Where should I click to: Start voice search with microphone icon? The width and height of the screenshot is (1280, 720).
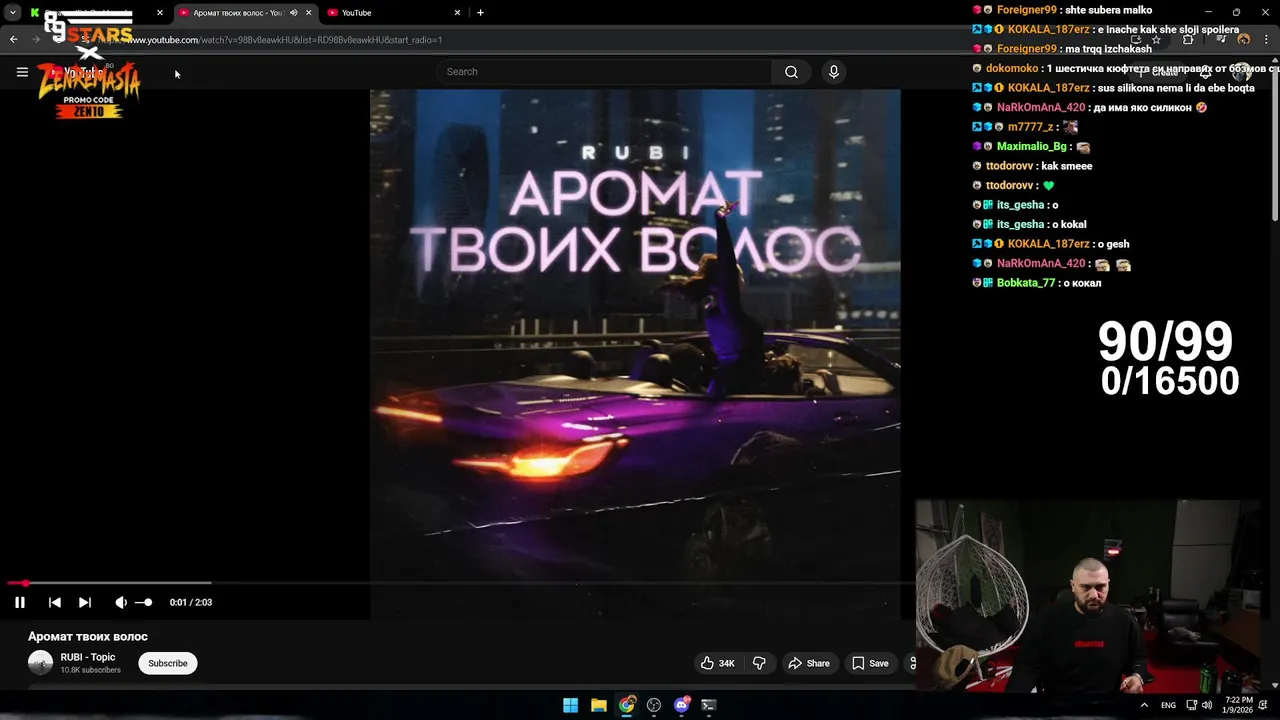point(833,72)
